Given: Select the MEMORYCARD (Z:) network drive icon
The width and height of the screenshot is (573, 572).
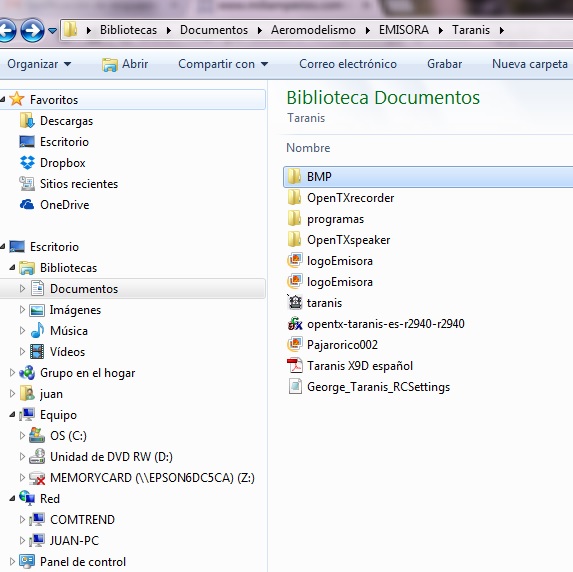Looking at the screenshot, I should (37, 478).
